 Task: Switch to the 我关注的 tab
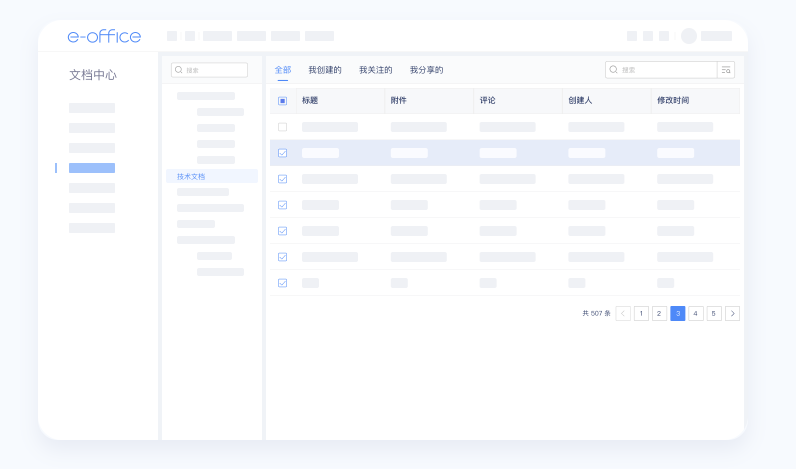point(376,70)
